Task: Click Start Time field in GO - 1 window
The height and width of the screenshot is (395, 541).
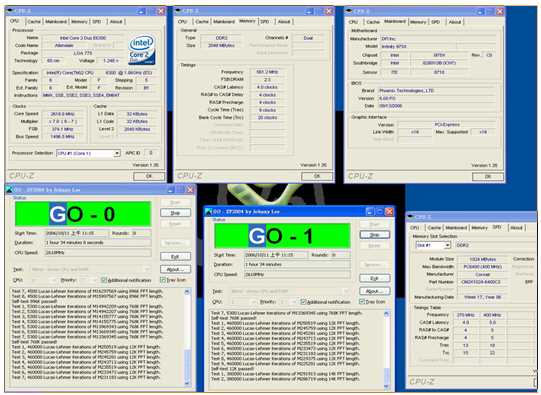Action: click(x=275, y=255)
